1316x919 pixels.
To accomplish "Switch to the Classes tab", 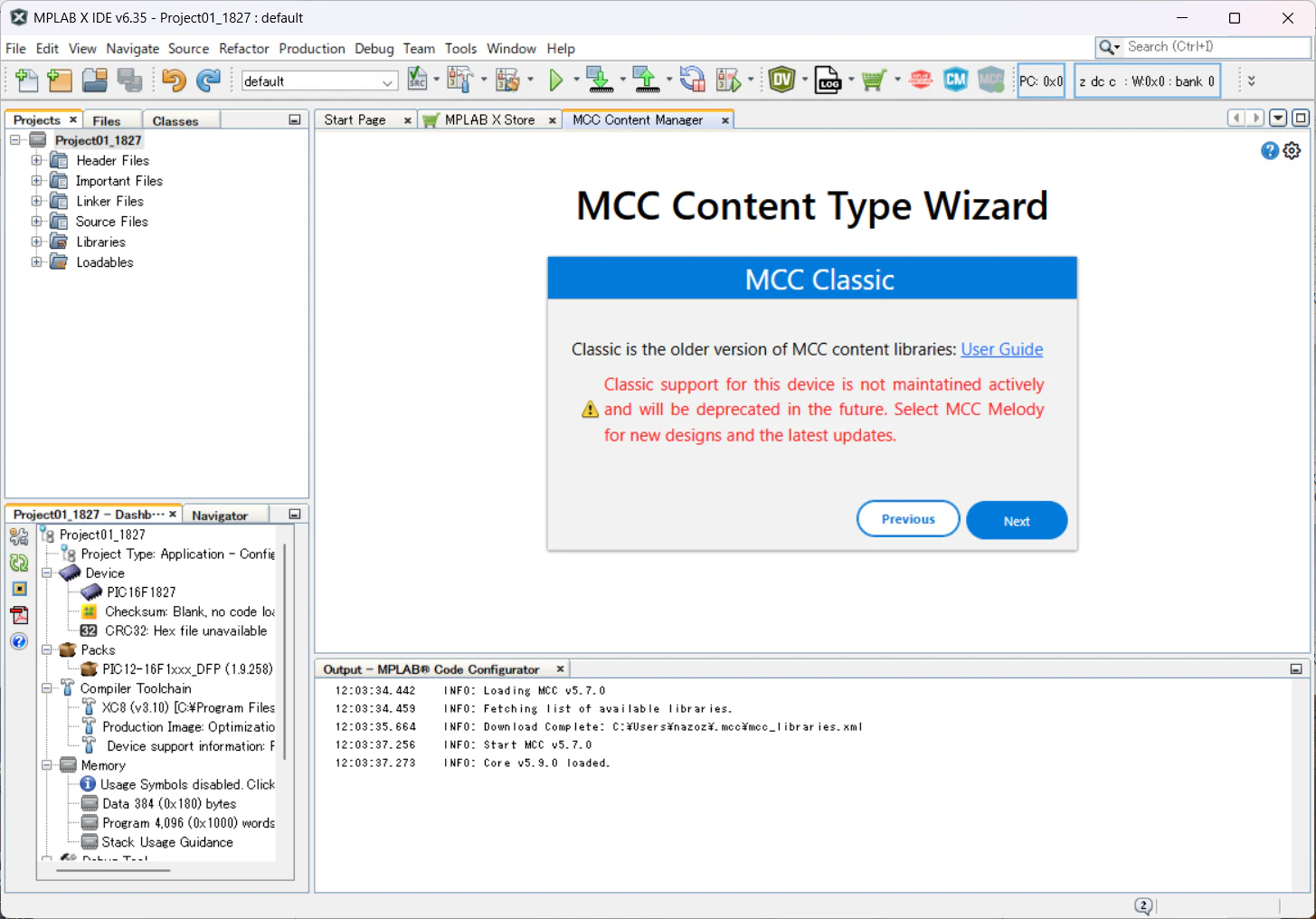I will click(x=175, y=120).
